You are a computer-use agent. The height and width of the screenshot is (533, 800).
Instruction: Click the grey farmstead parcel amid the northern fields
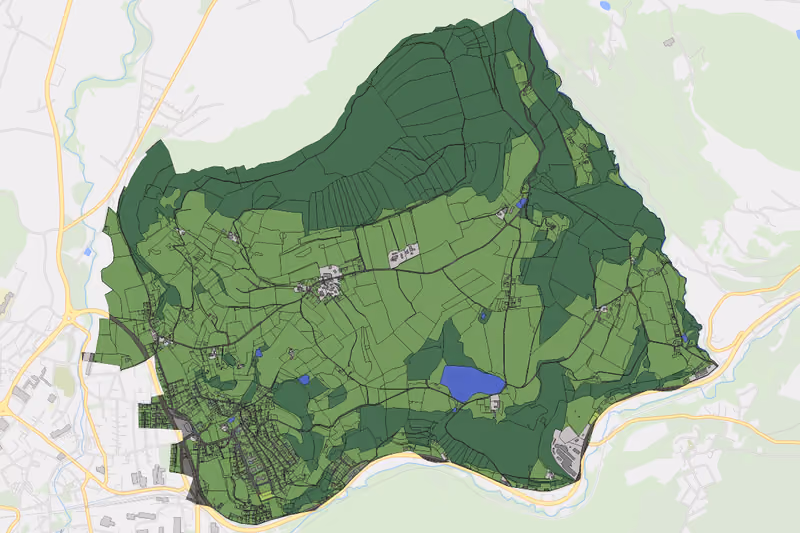(x=404, y=256)
